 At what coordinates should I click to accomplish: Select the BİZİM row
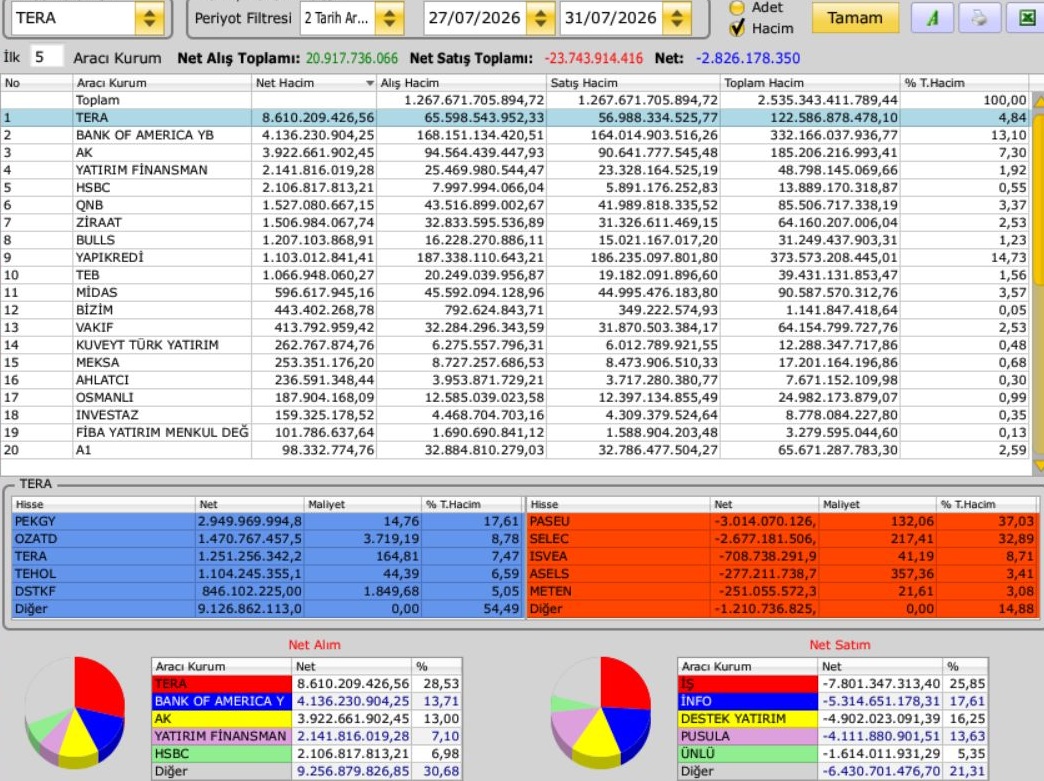pyautogui.click(x=515, y=310)
